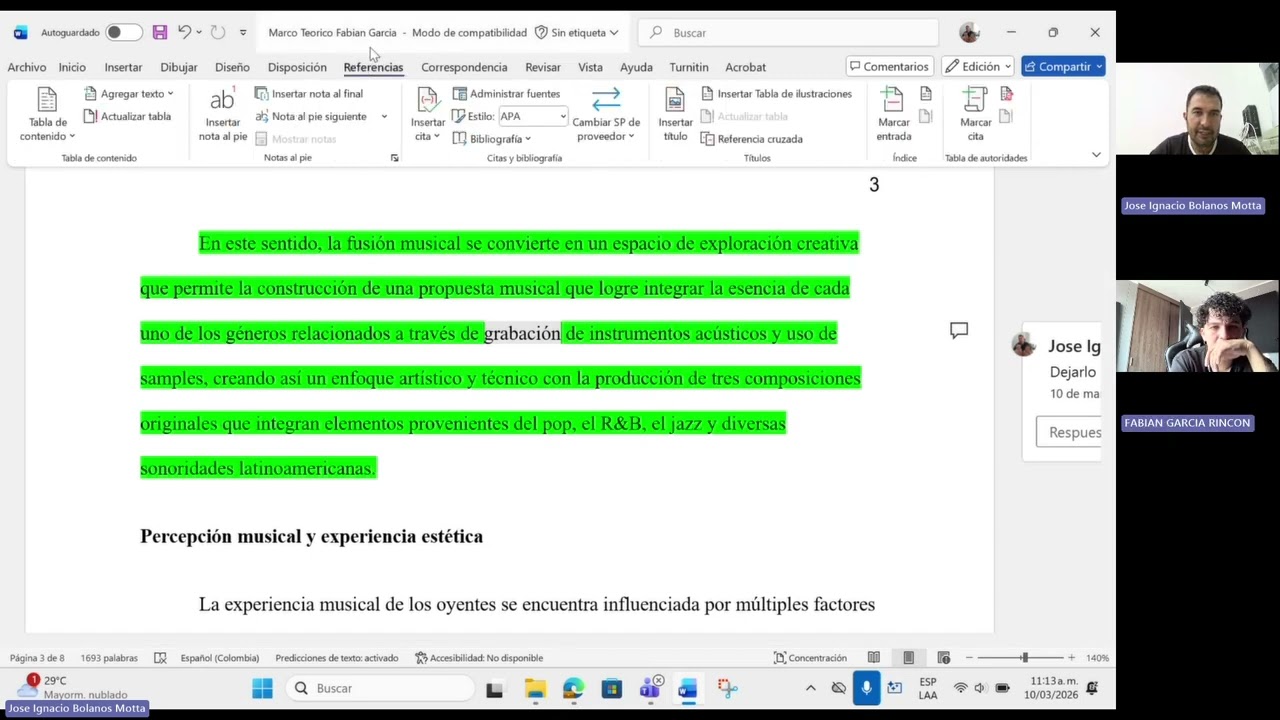1280x720 pixels.
Task: Click the 140% zoom level
Action: 1097,658
